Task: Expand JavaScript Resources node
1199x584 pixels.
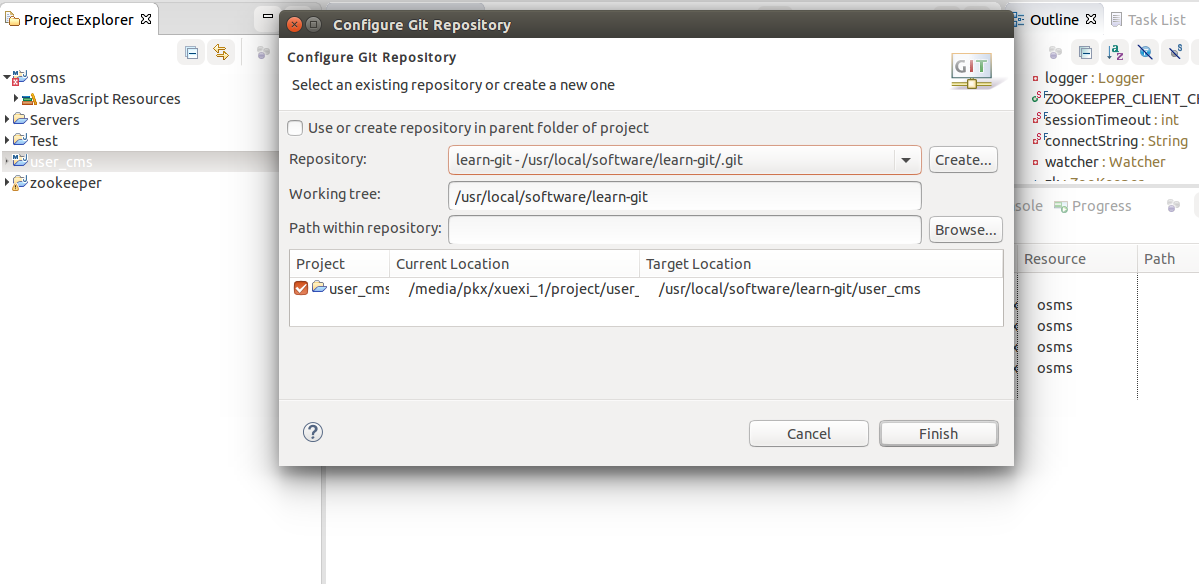Action: click(x=16, y=99)
